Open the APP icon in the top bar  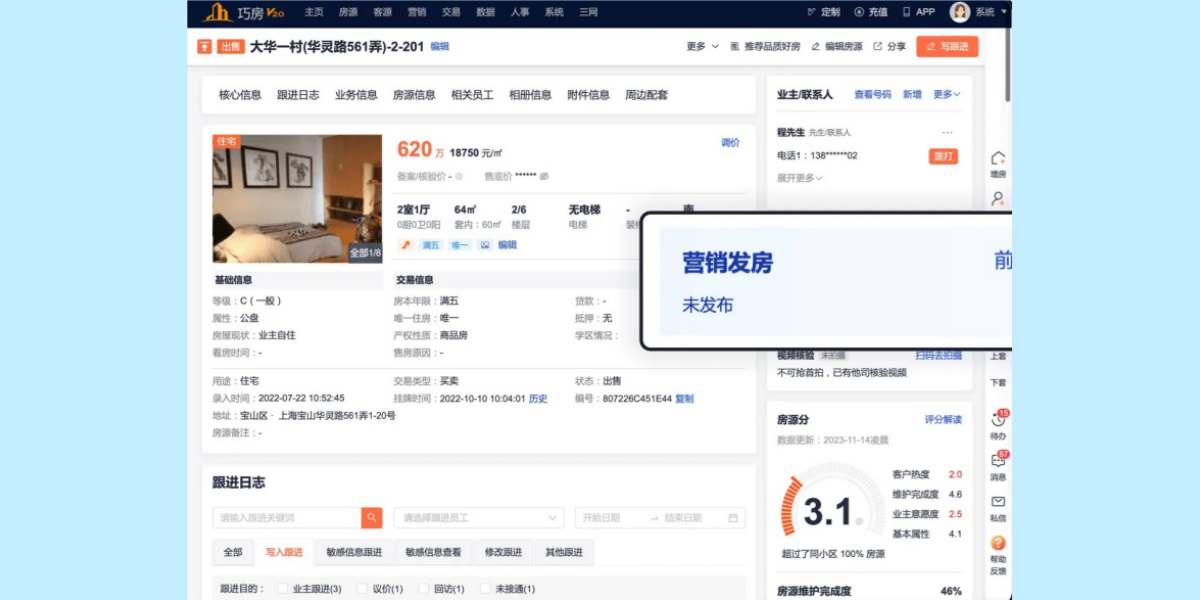coord(917,13)
